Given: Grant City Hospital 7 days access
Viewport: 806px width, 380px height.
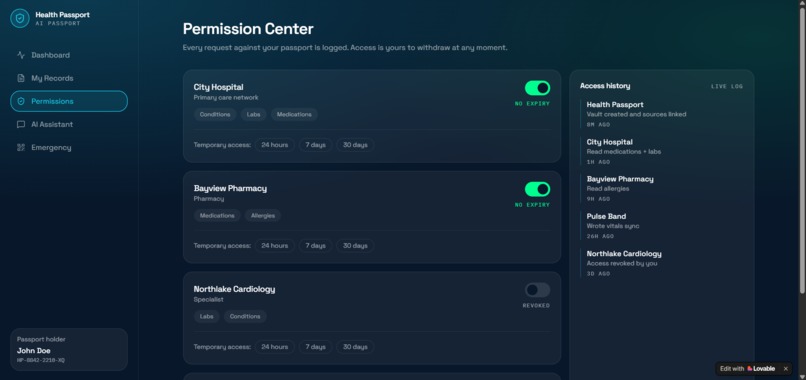Looking at the screenshot, I should 316,145.
